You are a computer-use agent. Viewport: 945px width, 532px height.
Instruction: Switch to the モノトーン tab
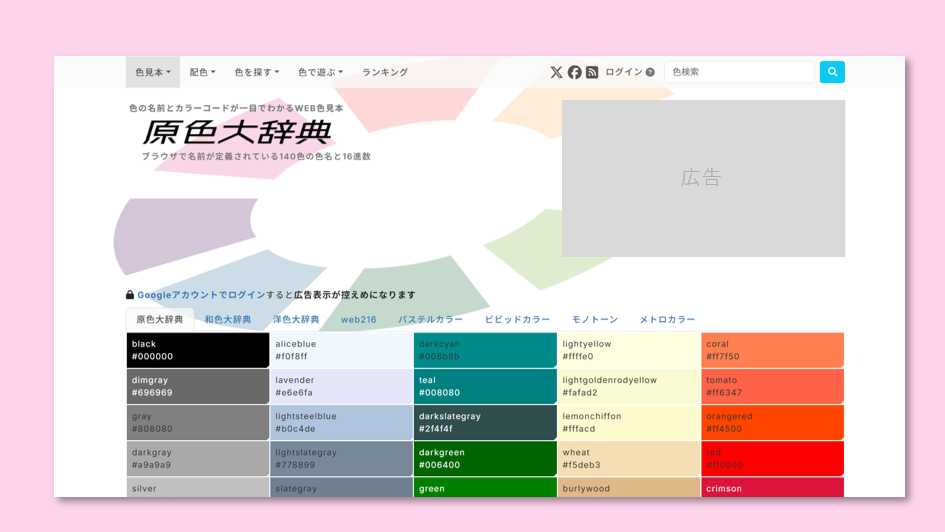point(595,319)
